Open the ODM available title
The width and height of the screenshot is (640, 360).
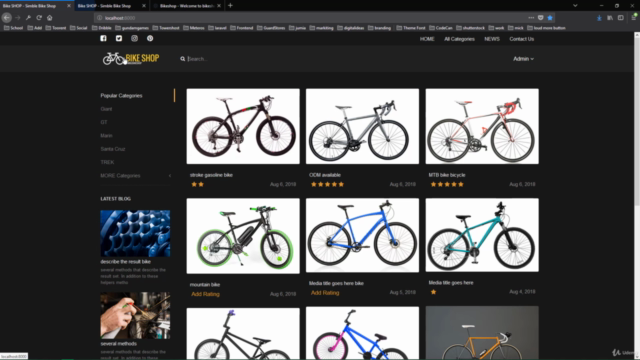pyautogui.click(x=325, y=175)
